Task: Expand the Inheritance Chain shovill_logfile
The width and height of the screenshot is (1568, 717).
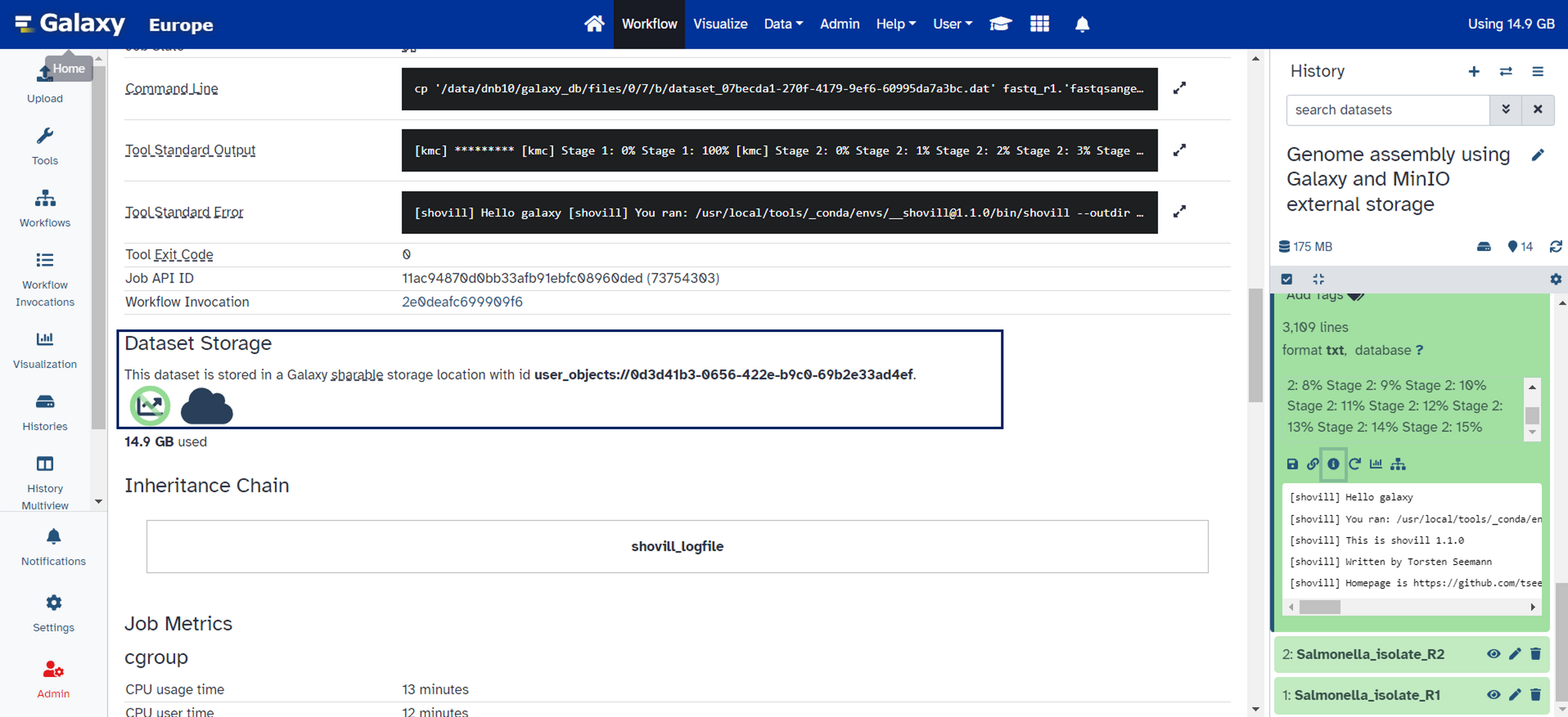Action: click(676, 546)
